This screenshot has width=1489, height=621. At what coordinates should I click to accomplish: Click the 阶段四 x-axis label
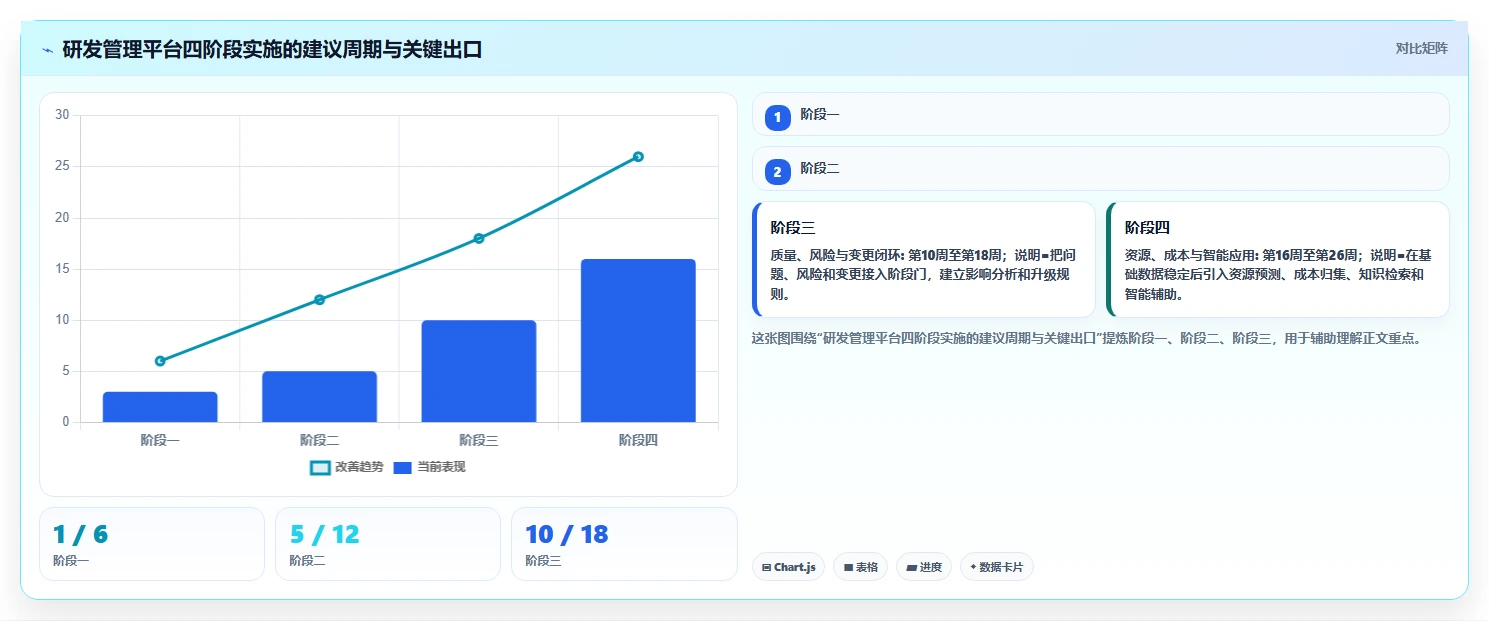coord(638,440)
